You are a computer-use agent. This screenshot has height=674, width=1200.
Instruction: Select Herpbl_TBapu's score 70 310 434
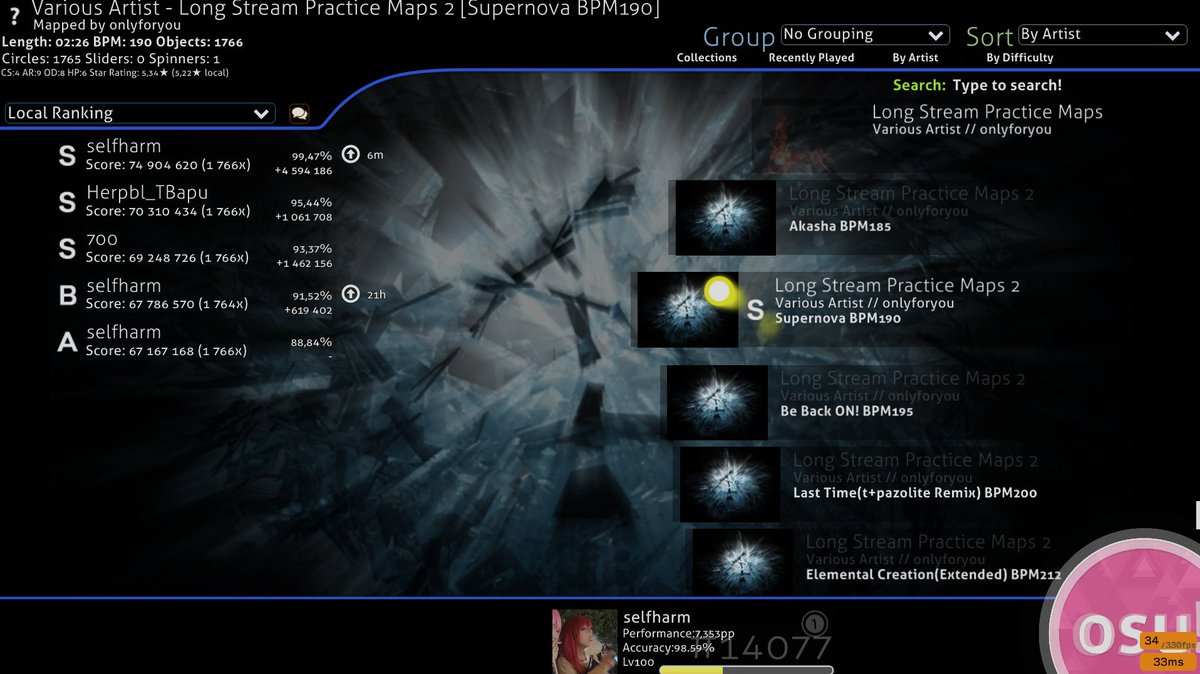(195, 202)
